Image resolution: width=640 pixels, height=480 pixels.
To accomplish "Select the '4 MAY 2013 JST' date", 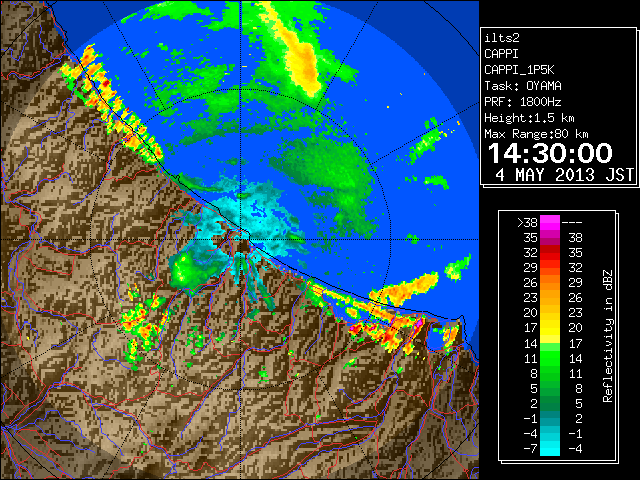I will [x=564, y=175].
